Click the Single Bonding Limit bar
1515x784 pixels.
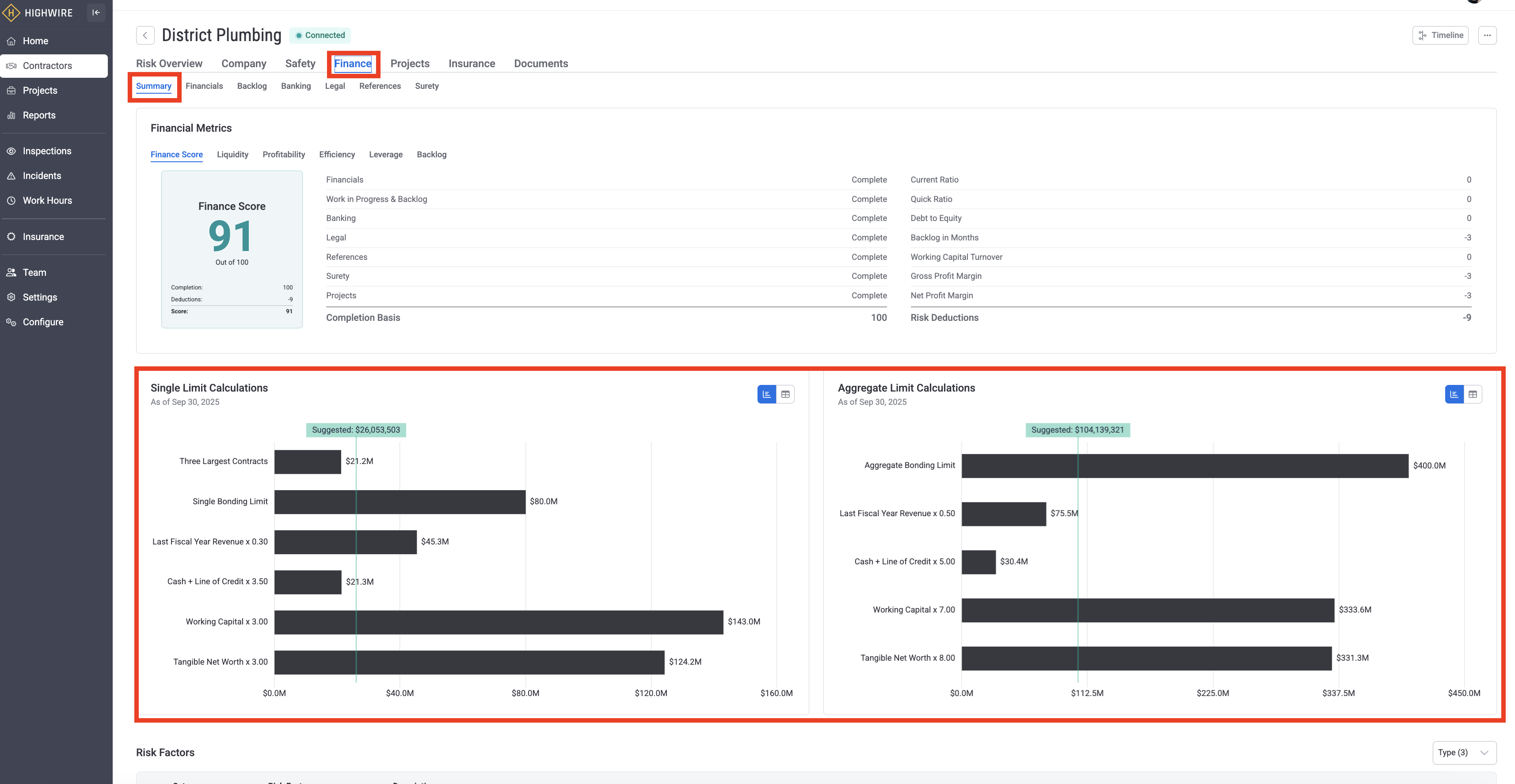[400, 502]
